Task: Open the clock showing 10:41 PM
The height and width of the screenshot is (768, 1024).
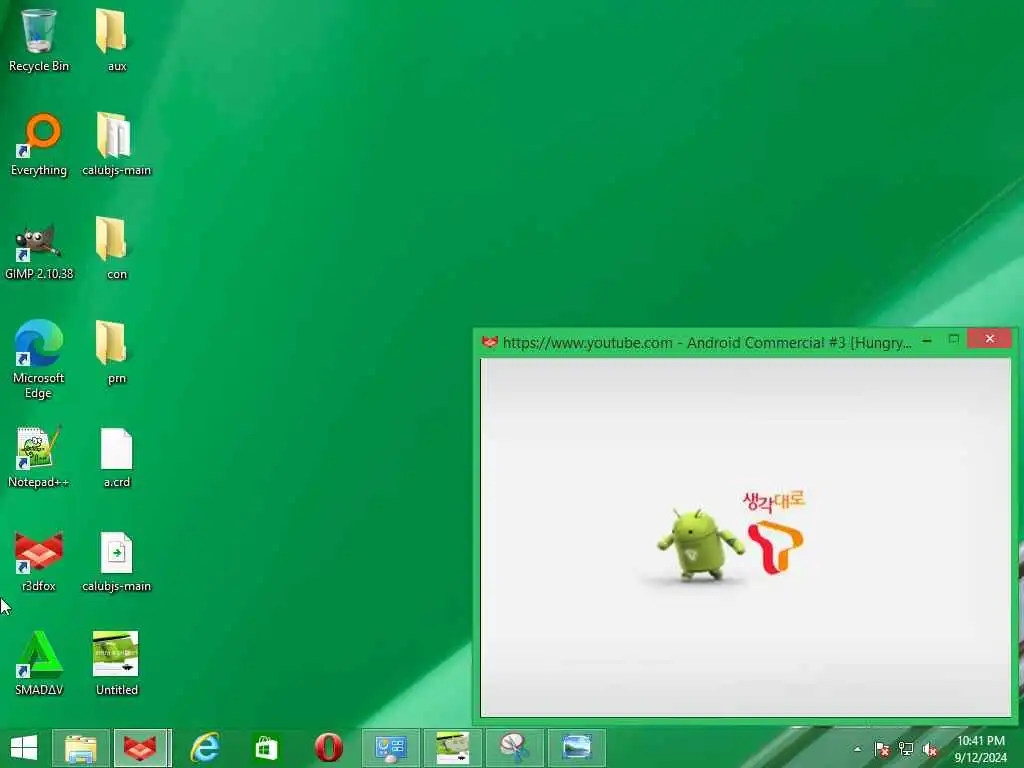Action: (x=980, y=748)
